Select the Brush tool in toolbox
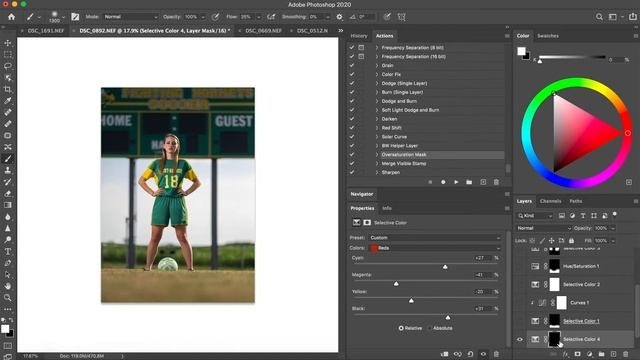The image size is (640, 360). (x=7, y=159)
